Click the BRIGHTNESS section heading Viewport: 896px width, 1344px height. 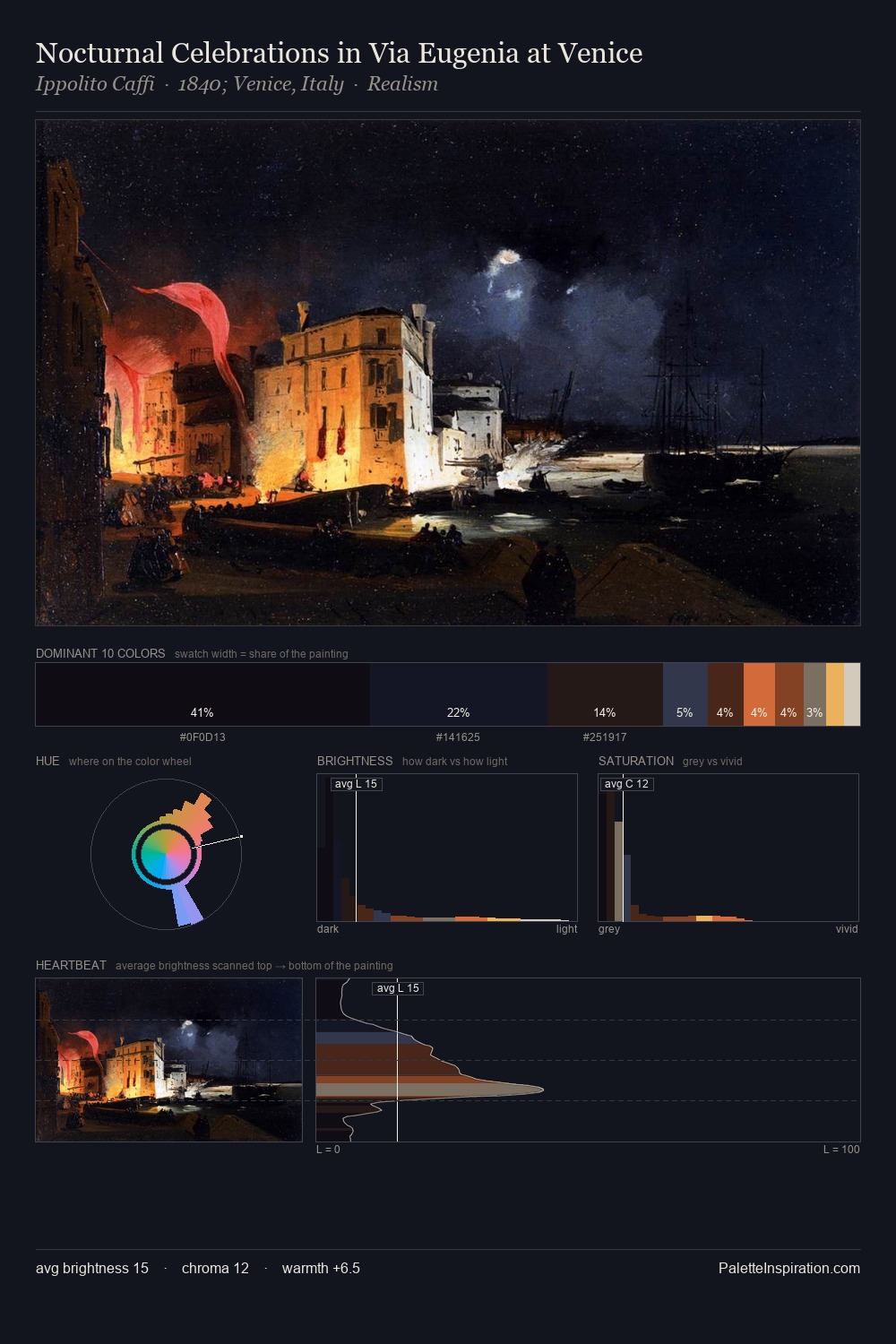point(355,761)
